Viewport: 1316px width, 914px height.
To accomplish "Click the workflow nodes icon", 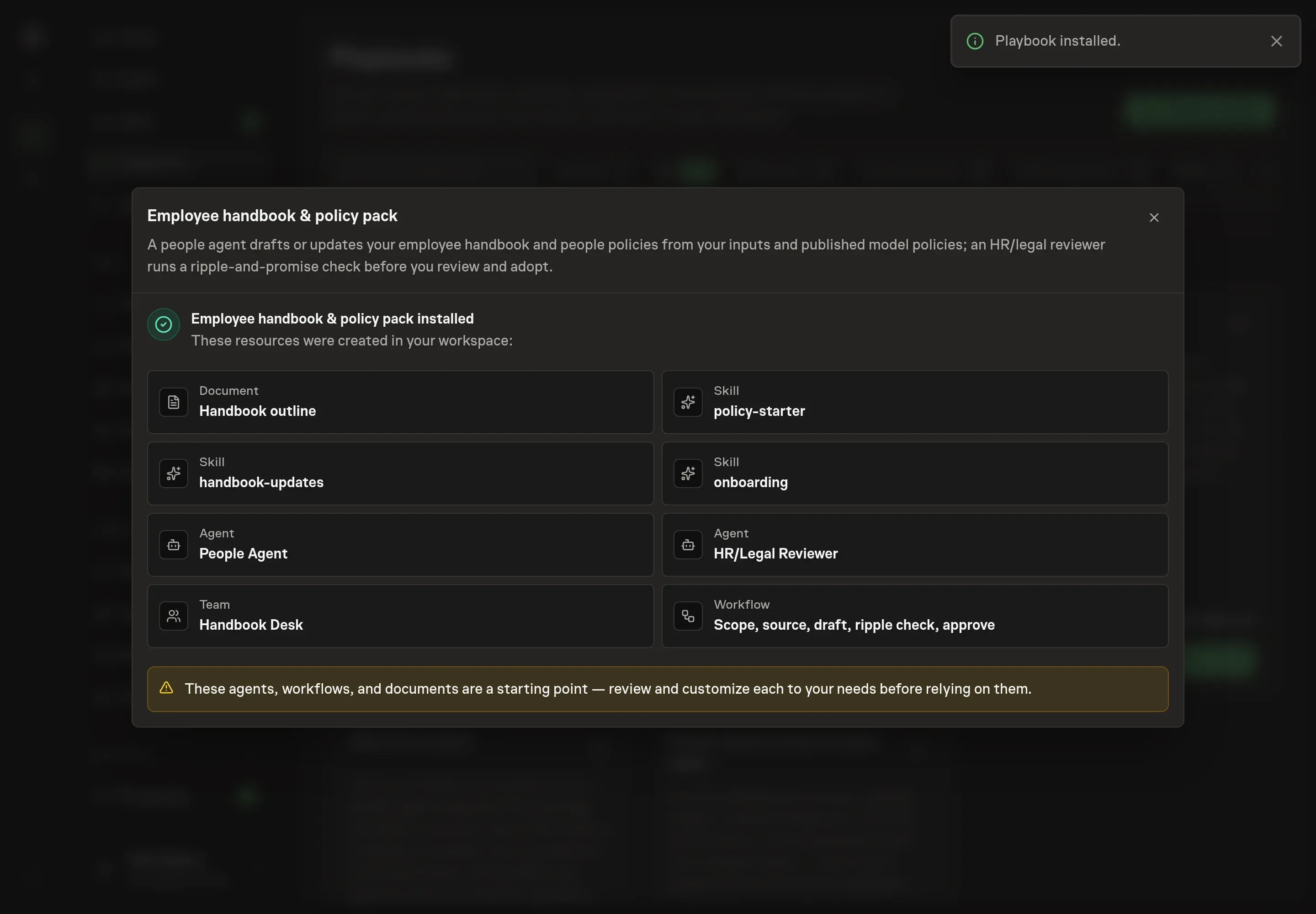I will [x=688, y=616].
